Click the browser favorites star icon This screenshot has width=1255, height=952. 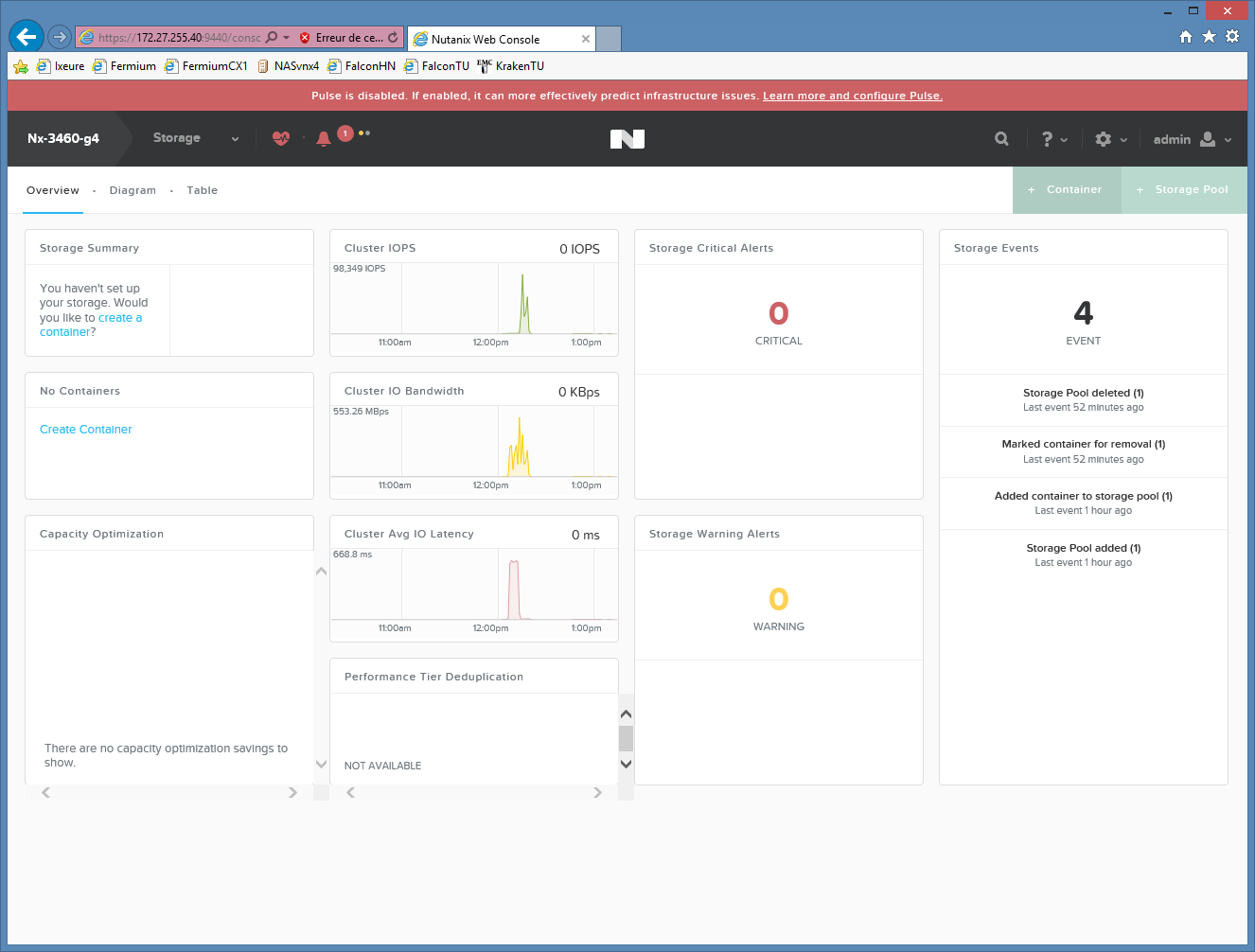point(1209,37)
